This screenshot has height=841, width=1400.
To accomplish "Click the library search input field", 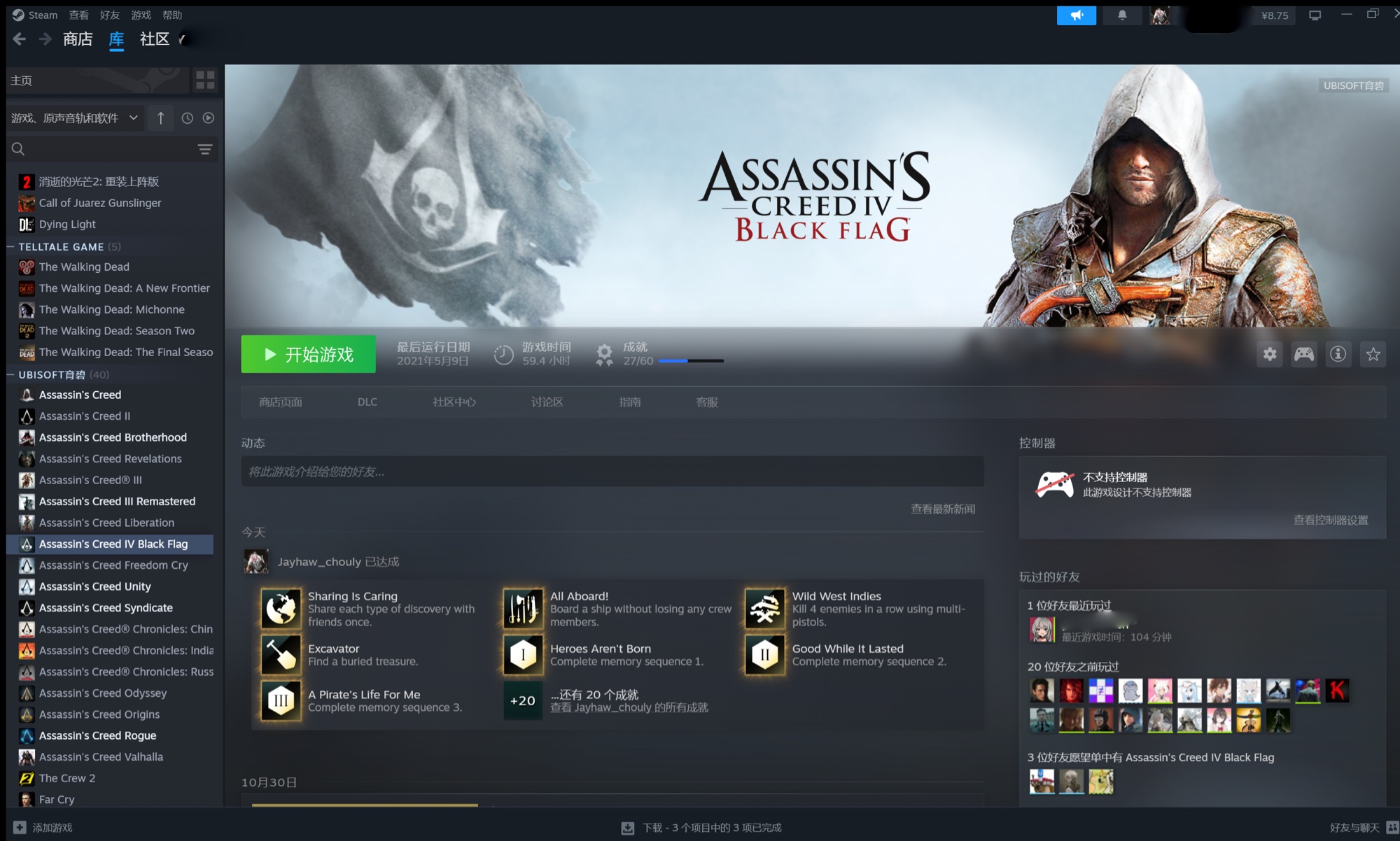I will [x=112, y=149].
